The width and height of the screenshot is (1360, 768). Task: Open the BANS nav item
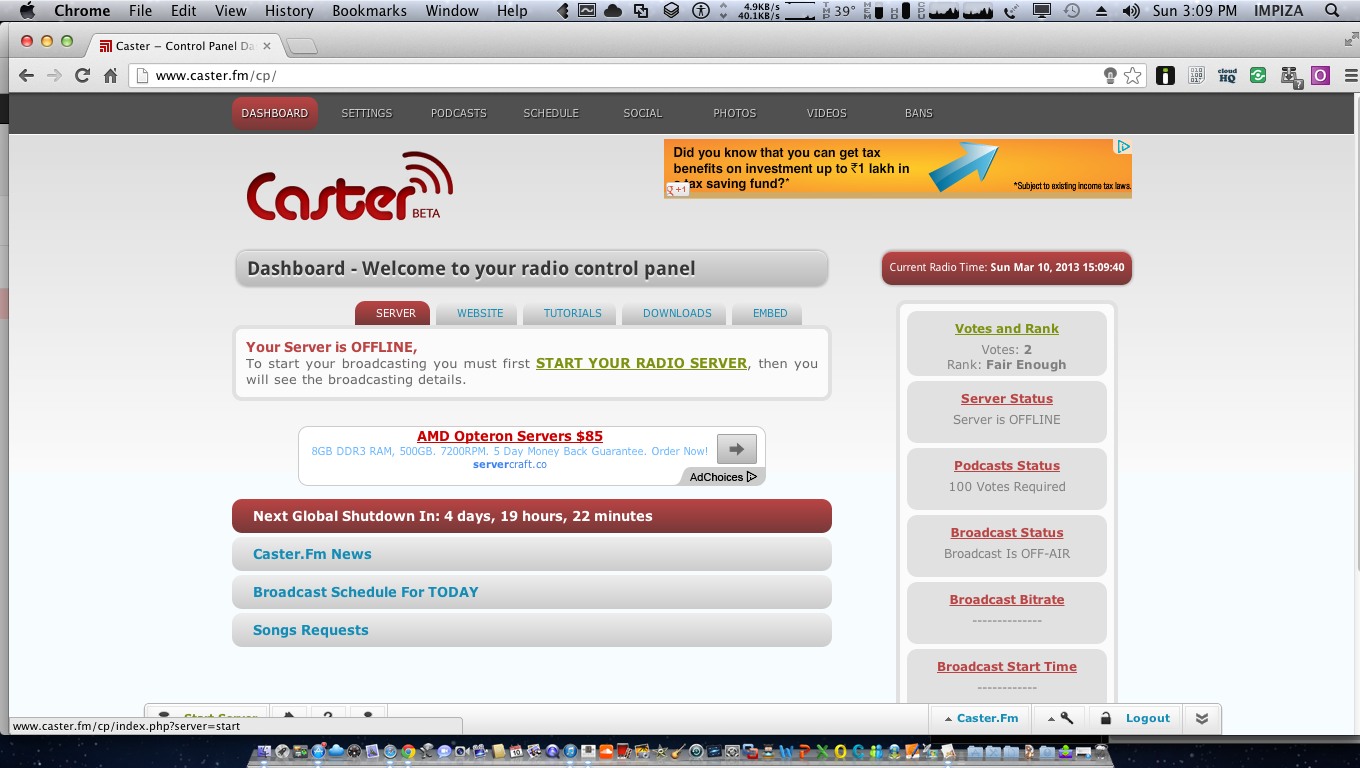[919, 113]
